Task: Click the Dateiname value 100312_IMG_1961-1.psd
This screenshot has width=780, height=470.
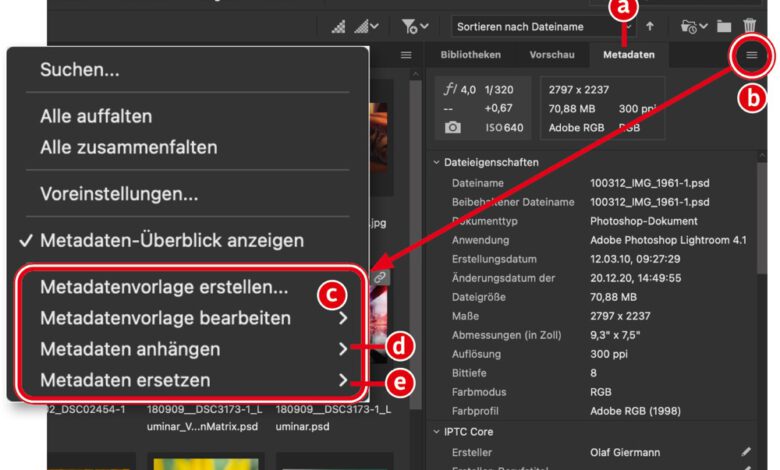Action: (x=650, y=183)
